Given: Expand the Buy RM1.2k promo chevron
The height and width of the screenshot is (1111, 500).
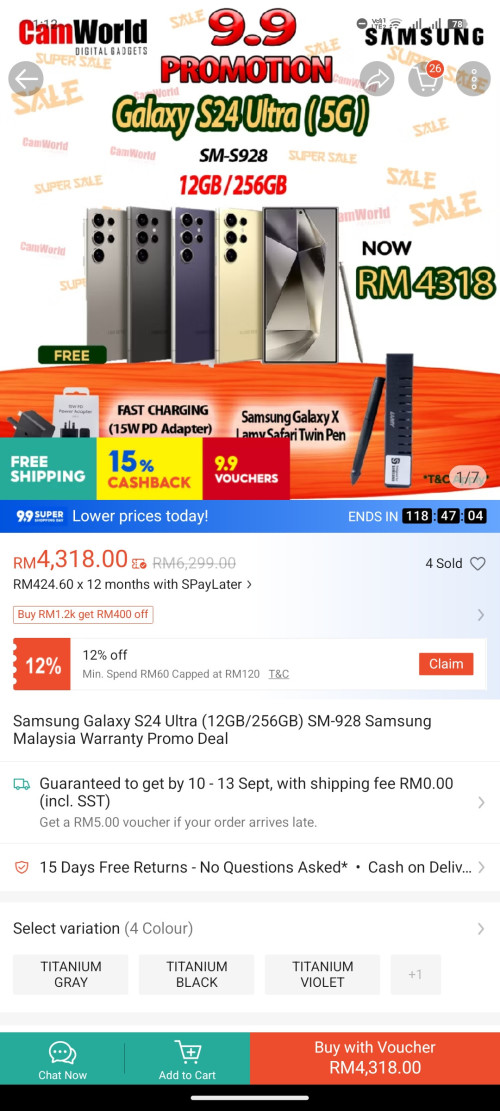Looking at the screenshot, I should [481, 615].
